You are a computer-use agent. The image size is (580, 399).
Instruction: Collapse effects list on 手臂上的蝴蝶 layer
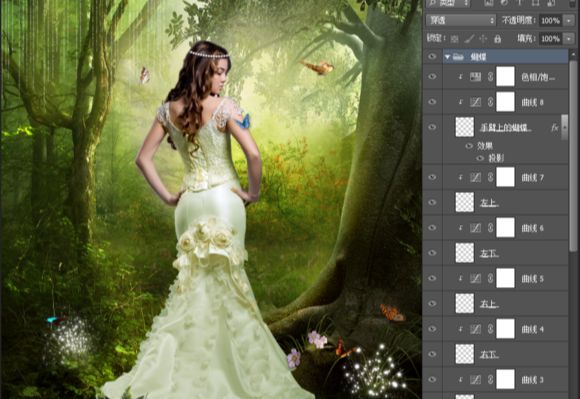564,127
